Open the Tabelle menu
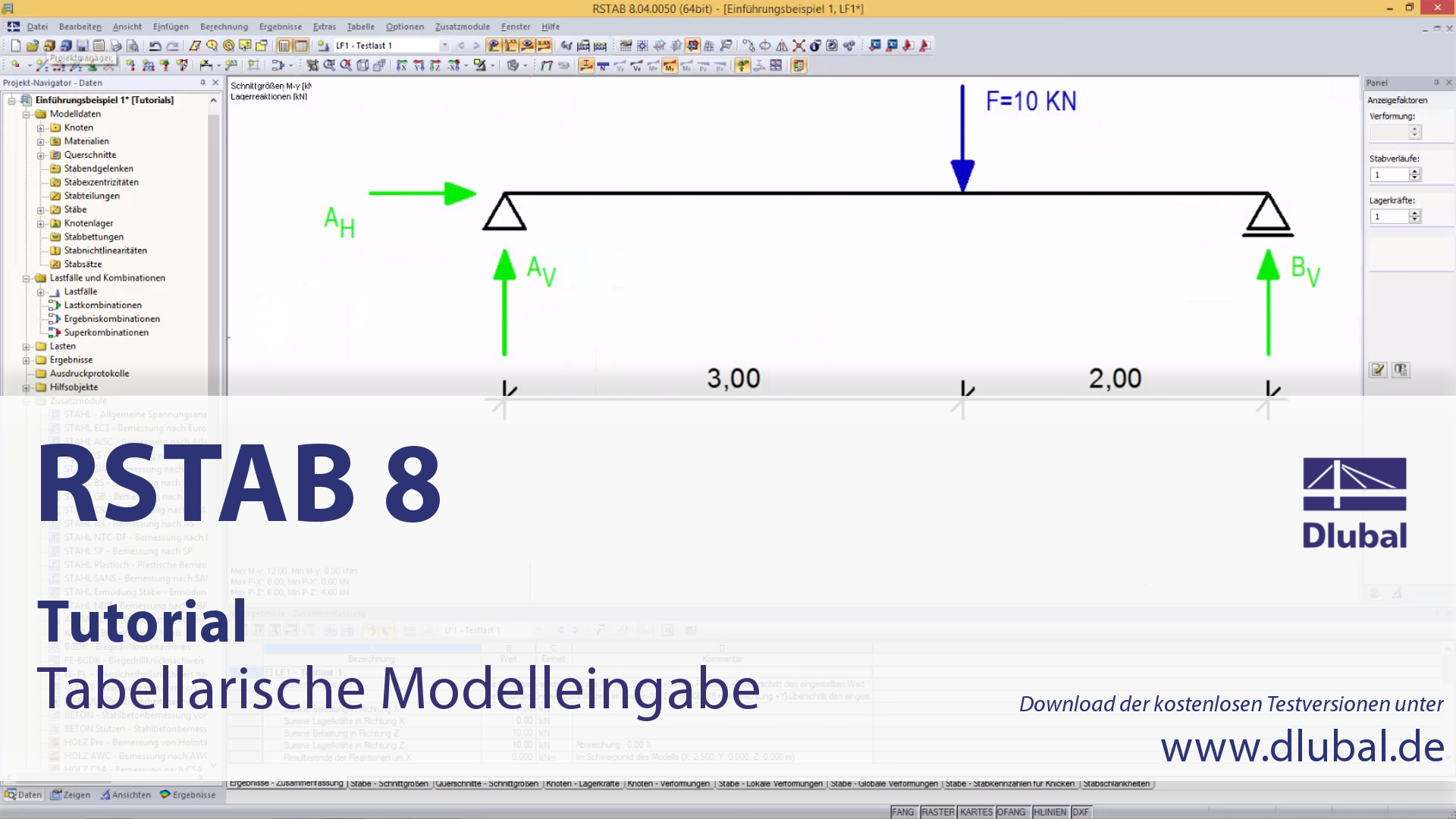This screenshot has height=819, width=1456. pyautogui.click(x=360, y=27)
